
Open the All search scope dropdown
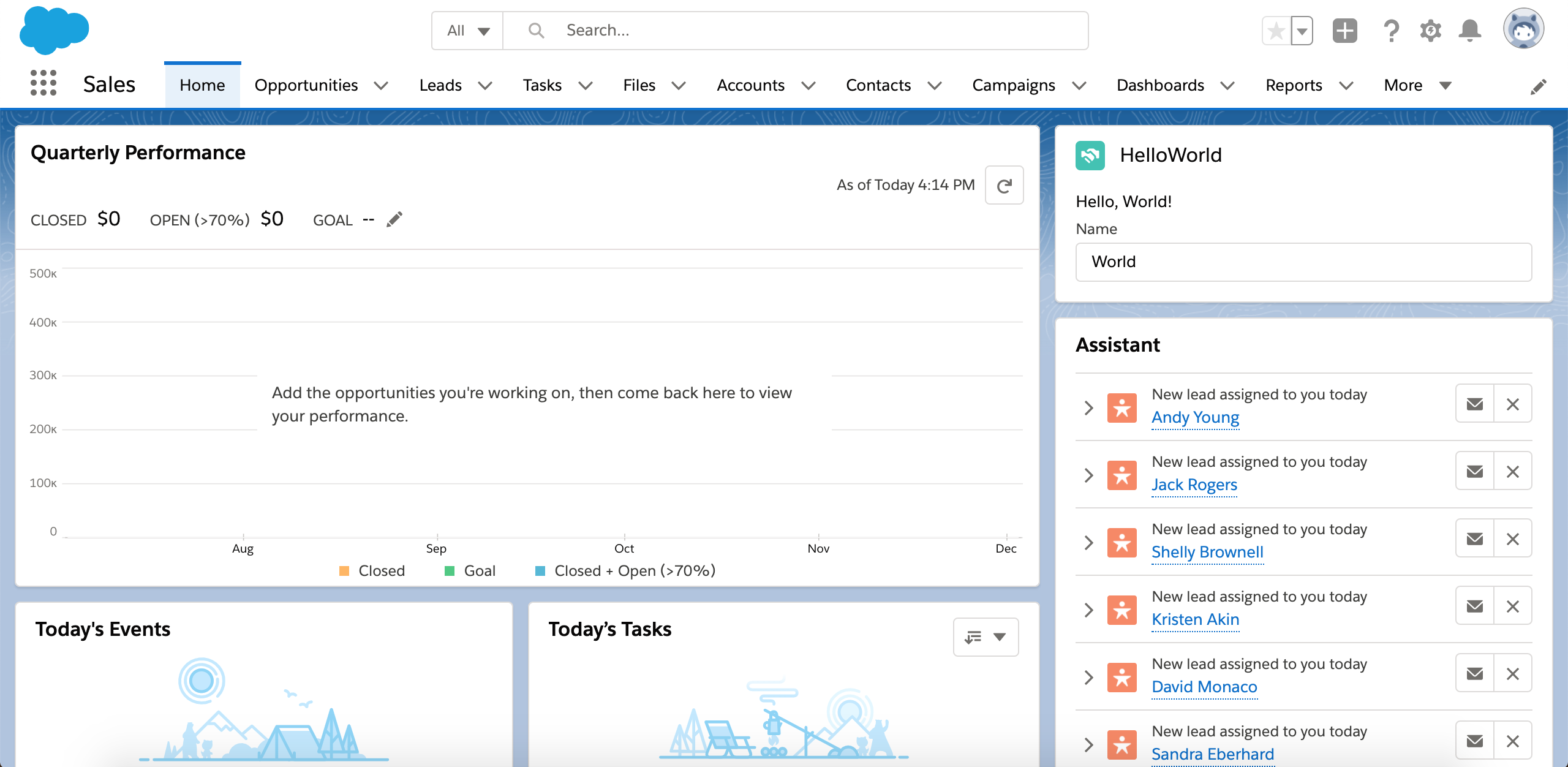tap(467, 31)
